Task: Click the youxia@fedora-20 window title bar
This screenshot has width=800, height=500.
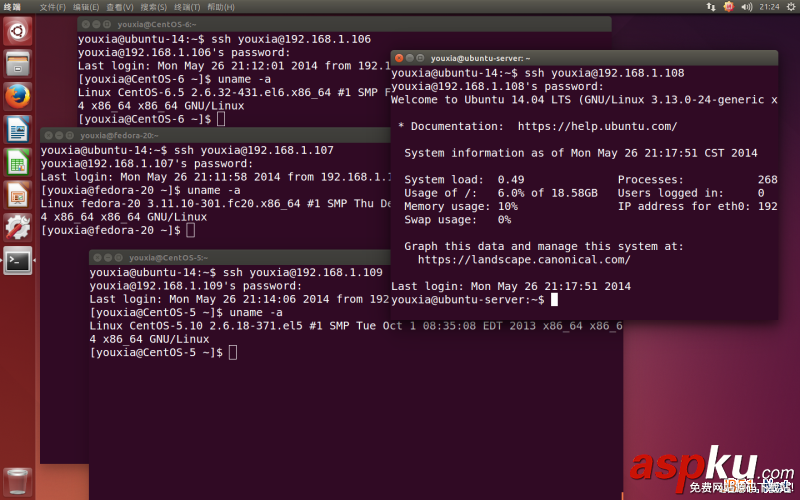Action: 215,135
